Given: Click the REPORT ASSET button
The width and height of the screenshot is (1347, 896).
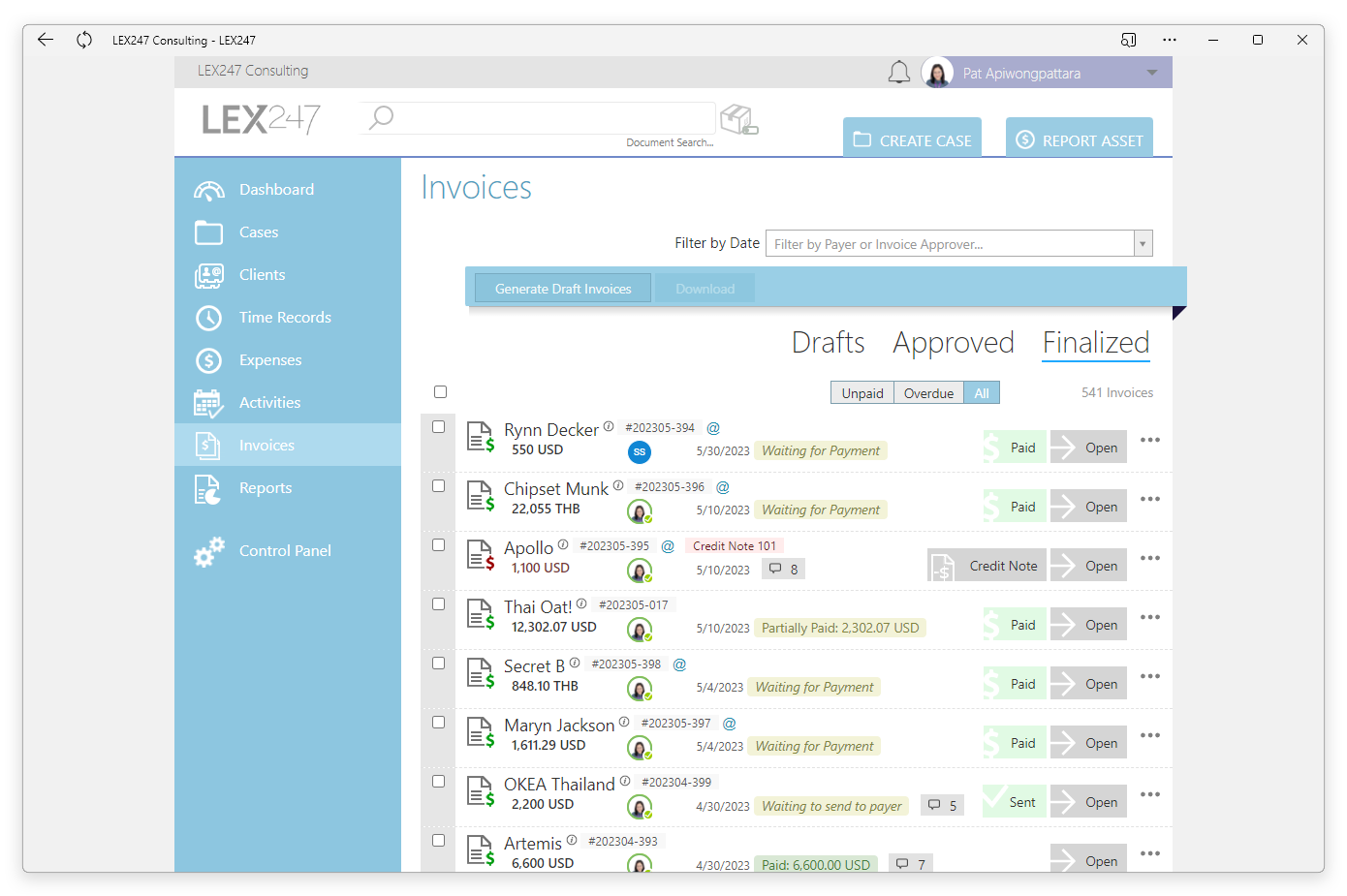Looking at the screenshot, I should pyautogui.click(x=1080, y=138).
